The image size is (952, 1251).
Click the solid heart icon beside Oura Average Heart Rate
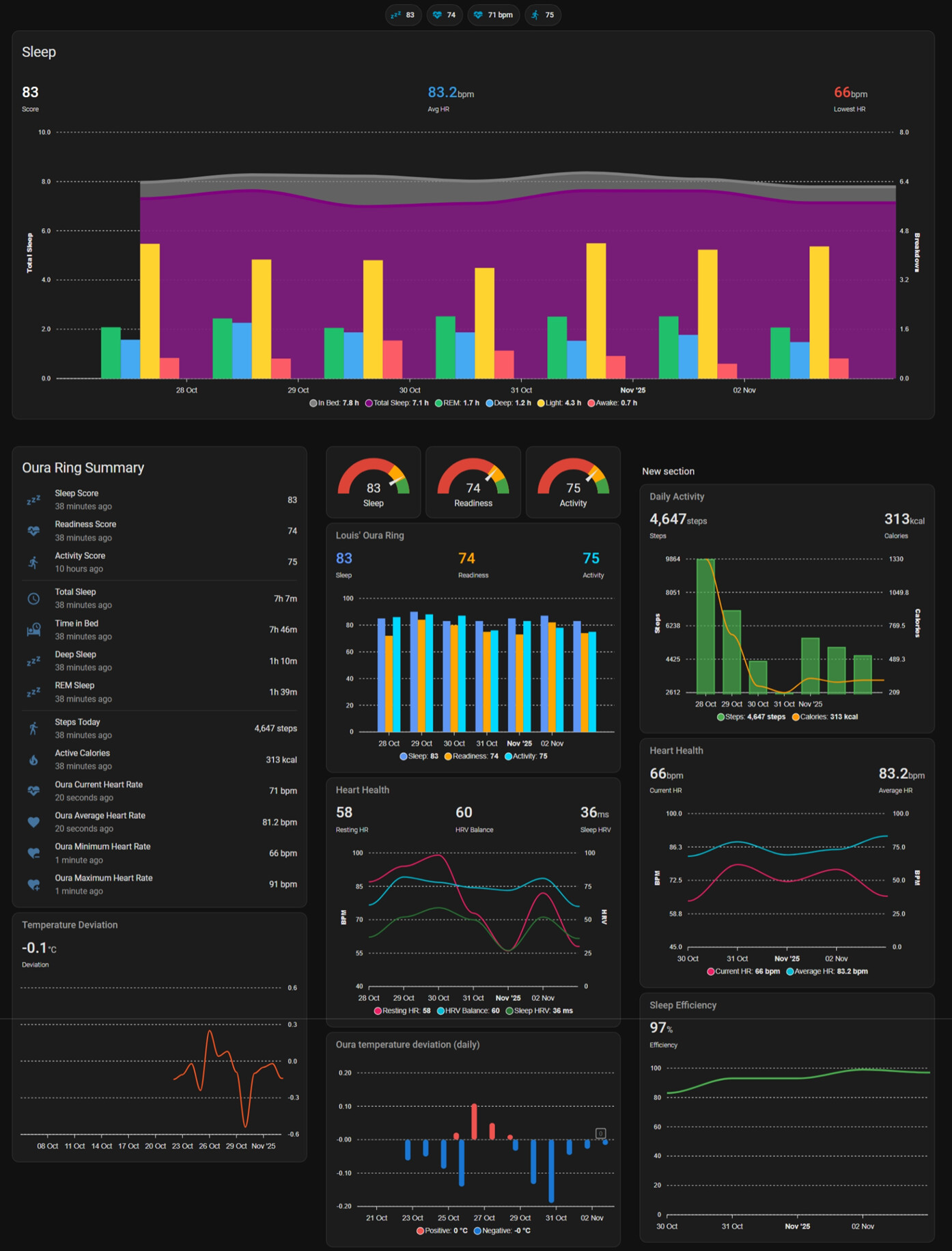tap(33, 822)
